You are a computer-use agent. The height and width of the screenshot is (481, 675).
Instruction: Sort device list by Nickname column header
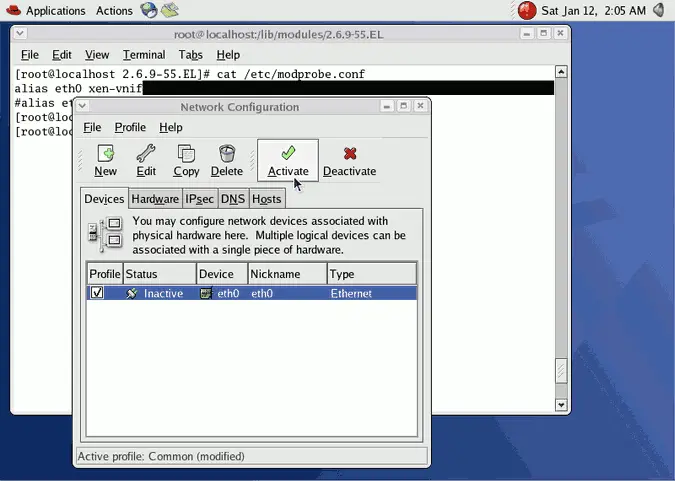click(x=287, y=274)
